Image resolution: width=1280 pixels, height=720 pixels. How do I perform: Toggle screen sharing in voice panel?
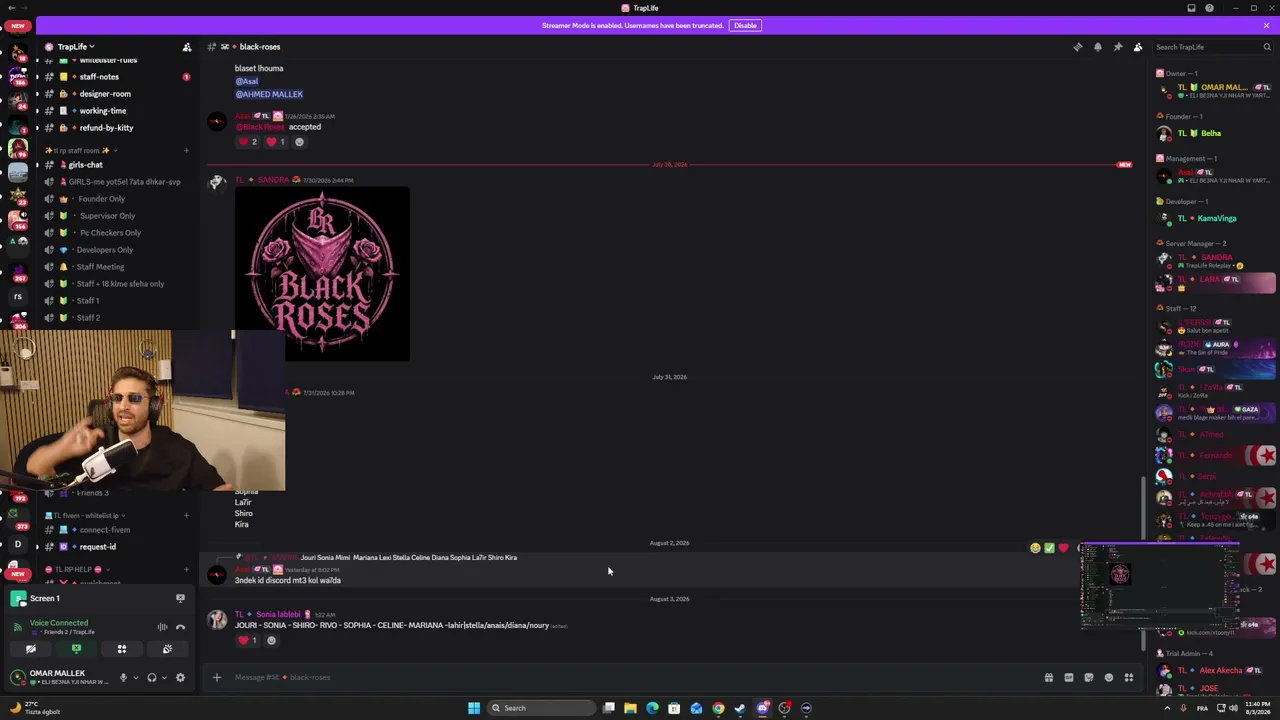tap(76, 649)
